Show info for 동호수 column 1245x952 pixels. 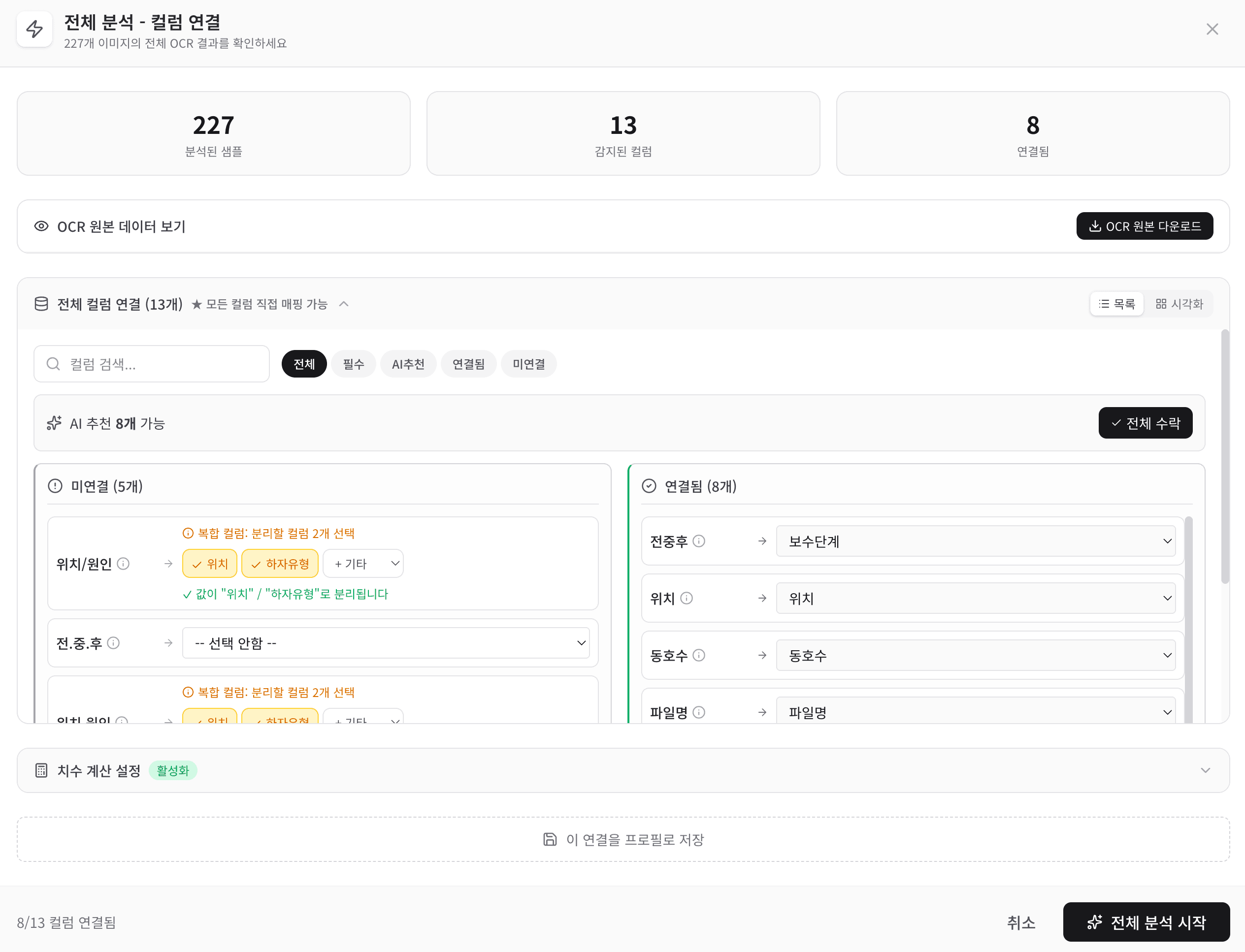(x=699, y=656)
